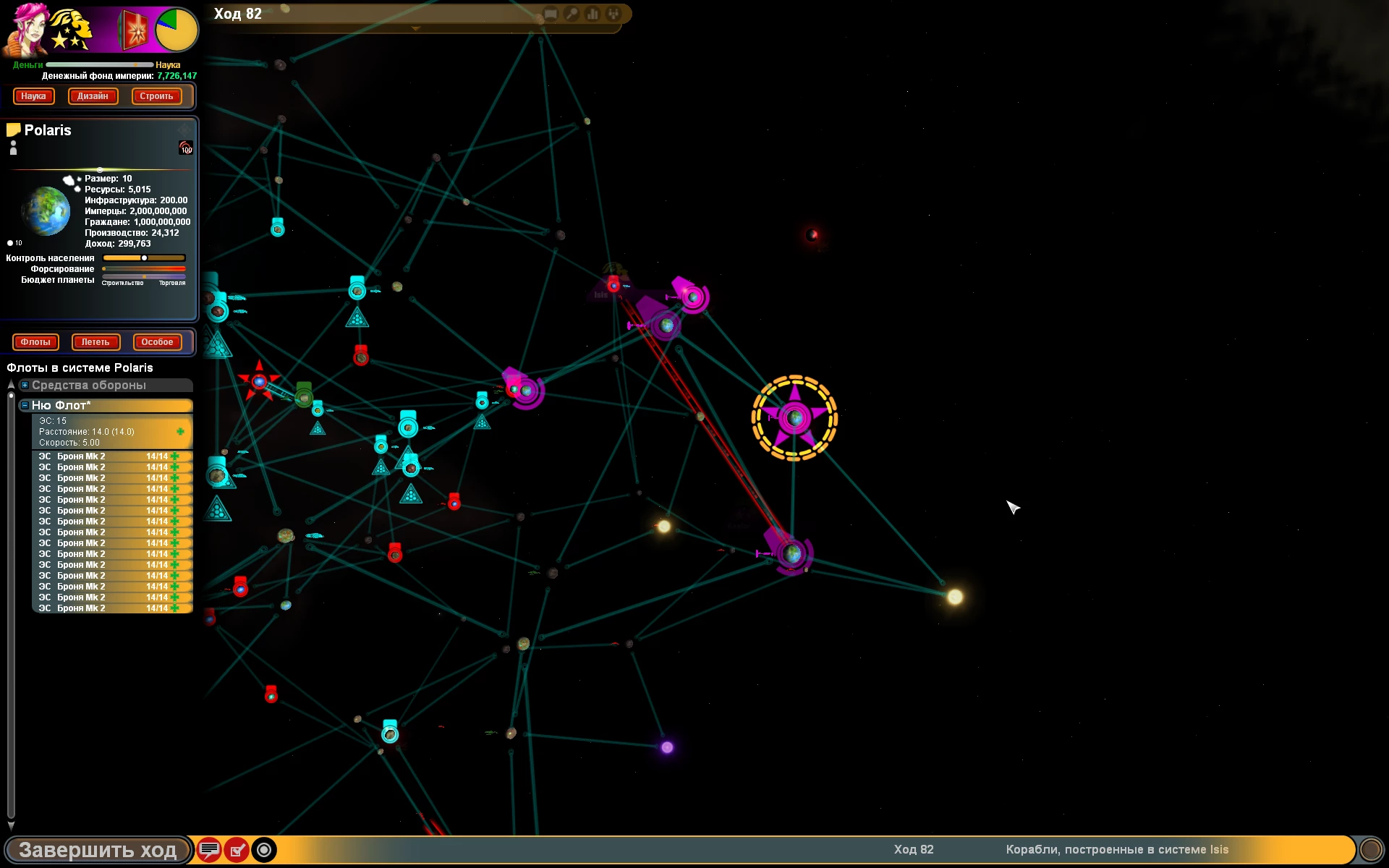Open the magnifier search icon in the top bar

pyautogui.click(x=572, y=14)
